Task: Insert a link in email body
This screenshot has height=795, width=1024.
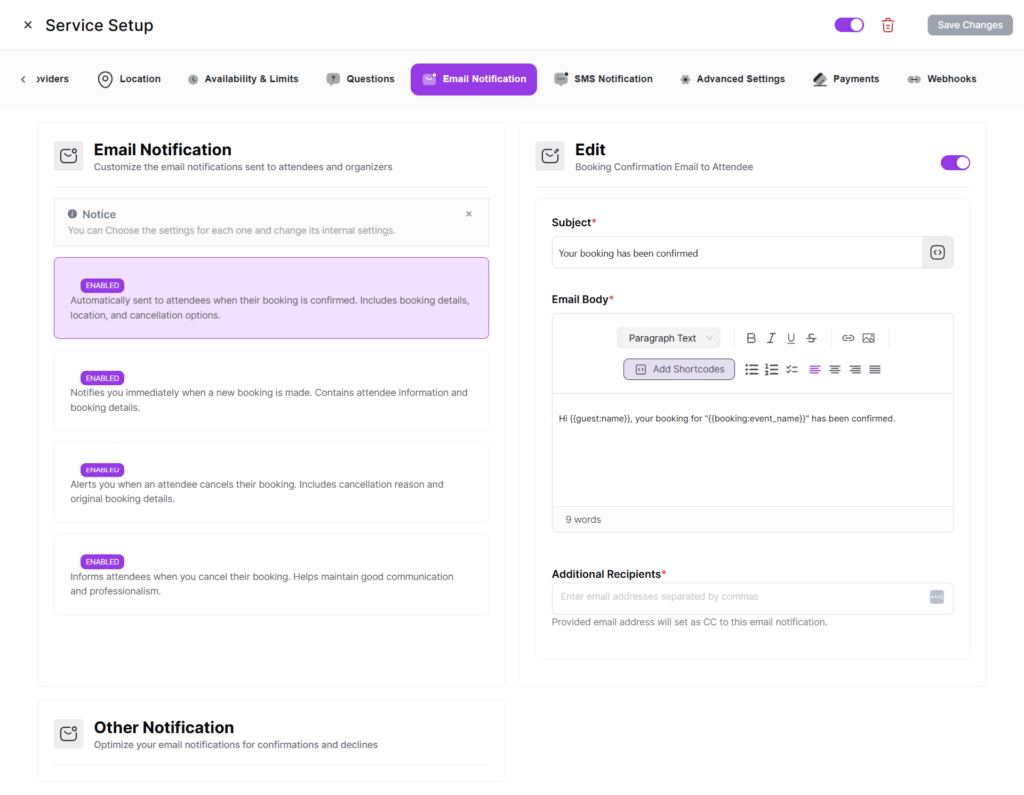Action: [848, 338]
